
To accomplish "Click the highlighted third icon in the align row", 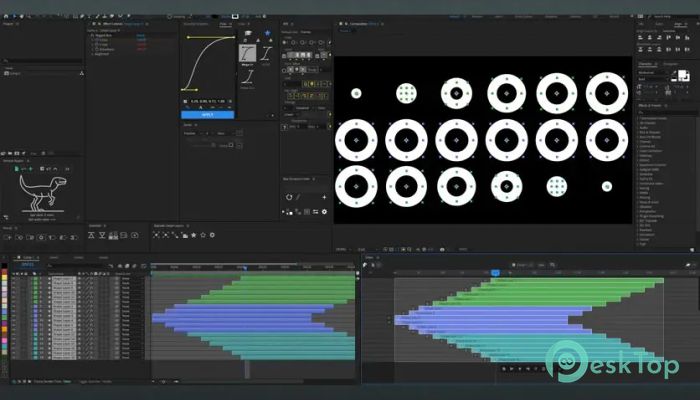I will coord(113,235).
